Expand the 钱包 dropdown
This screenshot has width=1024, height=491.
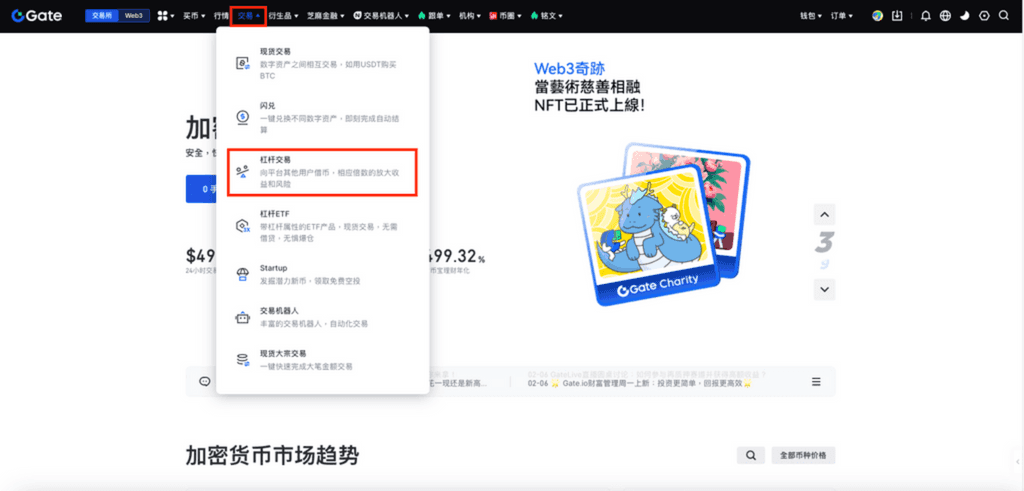point(811,16)
